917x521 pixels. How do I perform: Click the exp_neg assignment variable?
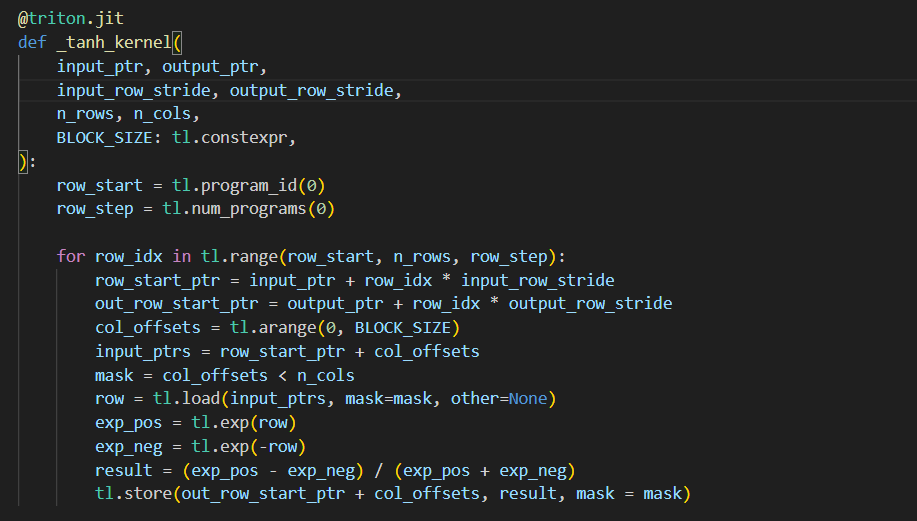(128, 447)
